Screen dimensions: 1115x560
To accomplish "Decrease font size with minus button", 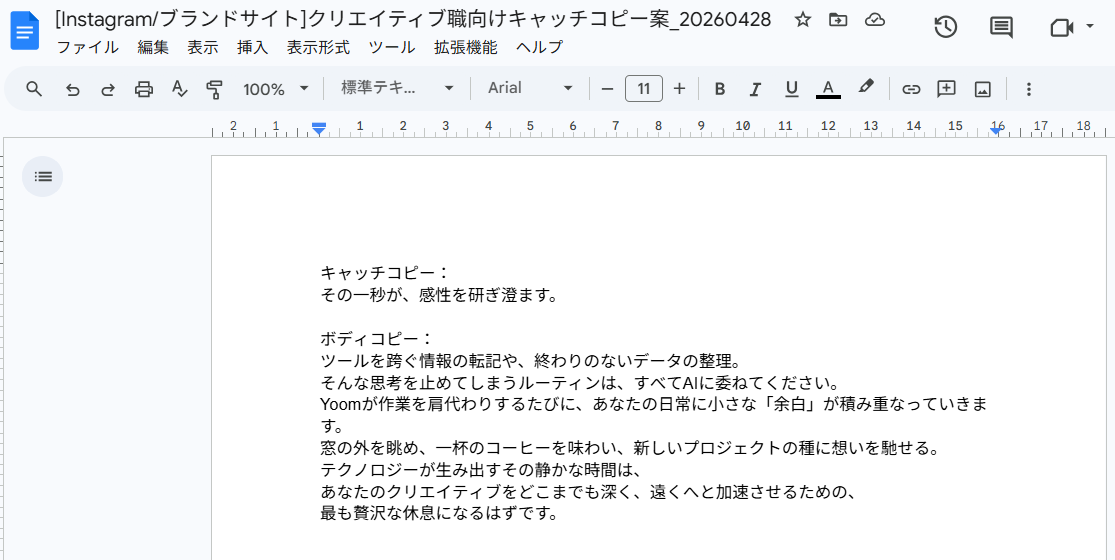I will (x=607, y=89).
